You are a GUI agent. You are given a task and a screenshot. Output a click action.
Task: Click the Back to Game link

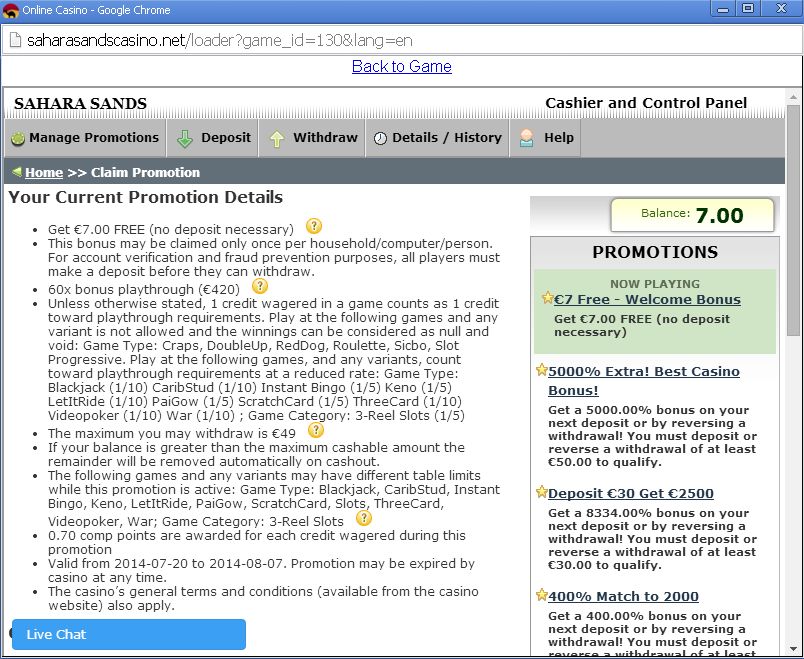pos(401,66)
